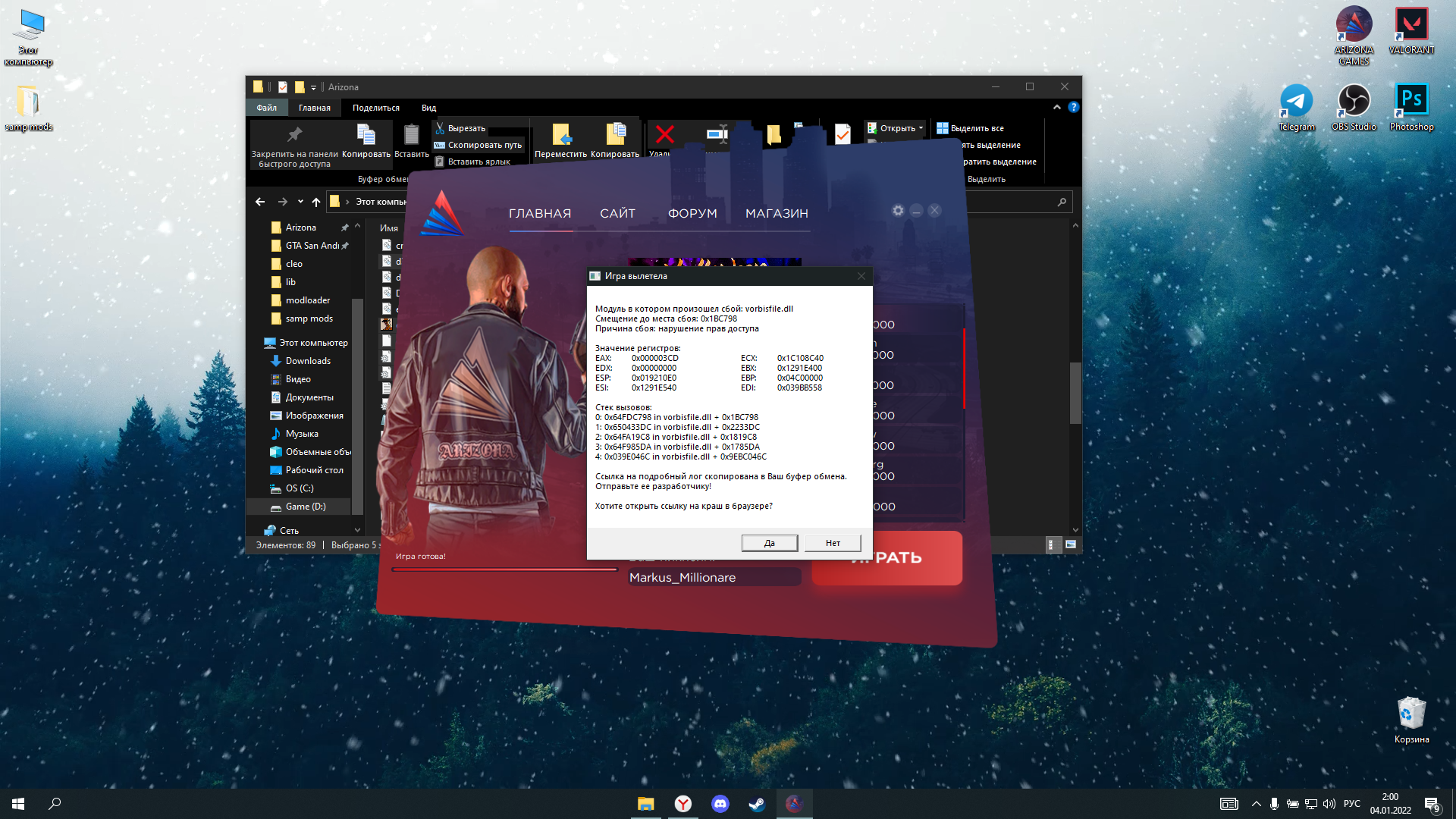Select Этот компьютер in navigation pane
Screen dimensions: 1456x819
(x=306, y=343)
